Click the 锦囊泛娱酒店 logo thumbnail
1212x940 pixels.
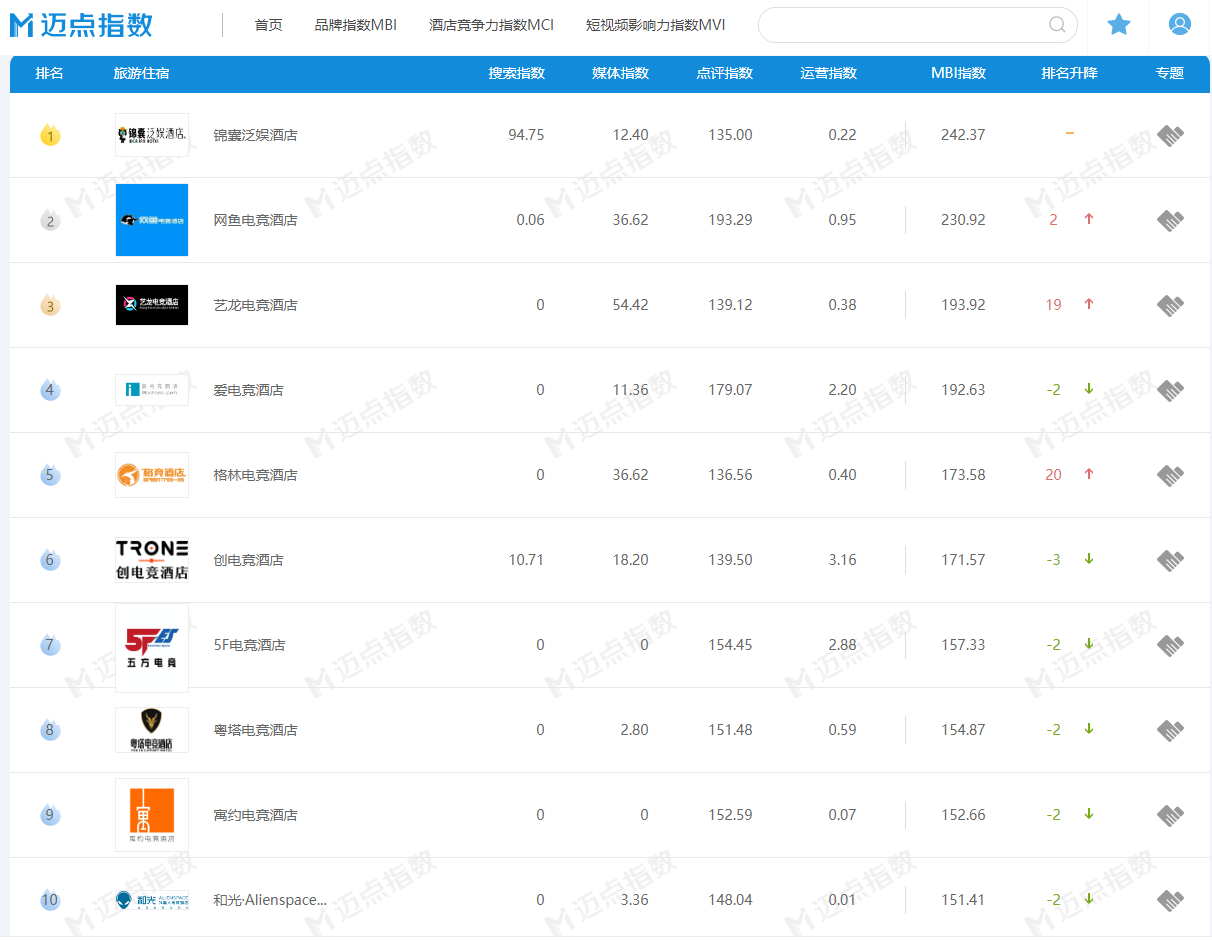(x=152, y=135)
